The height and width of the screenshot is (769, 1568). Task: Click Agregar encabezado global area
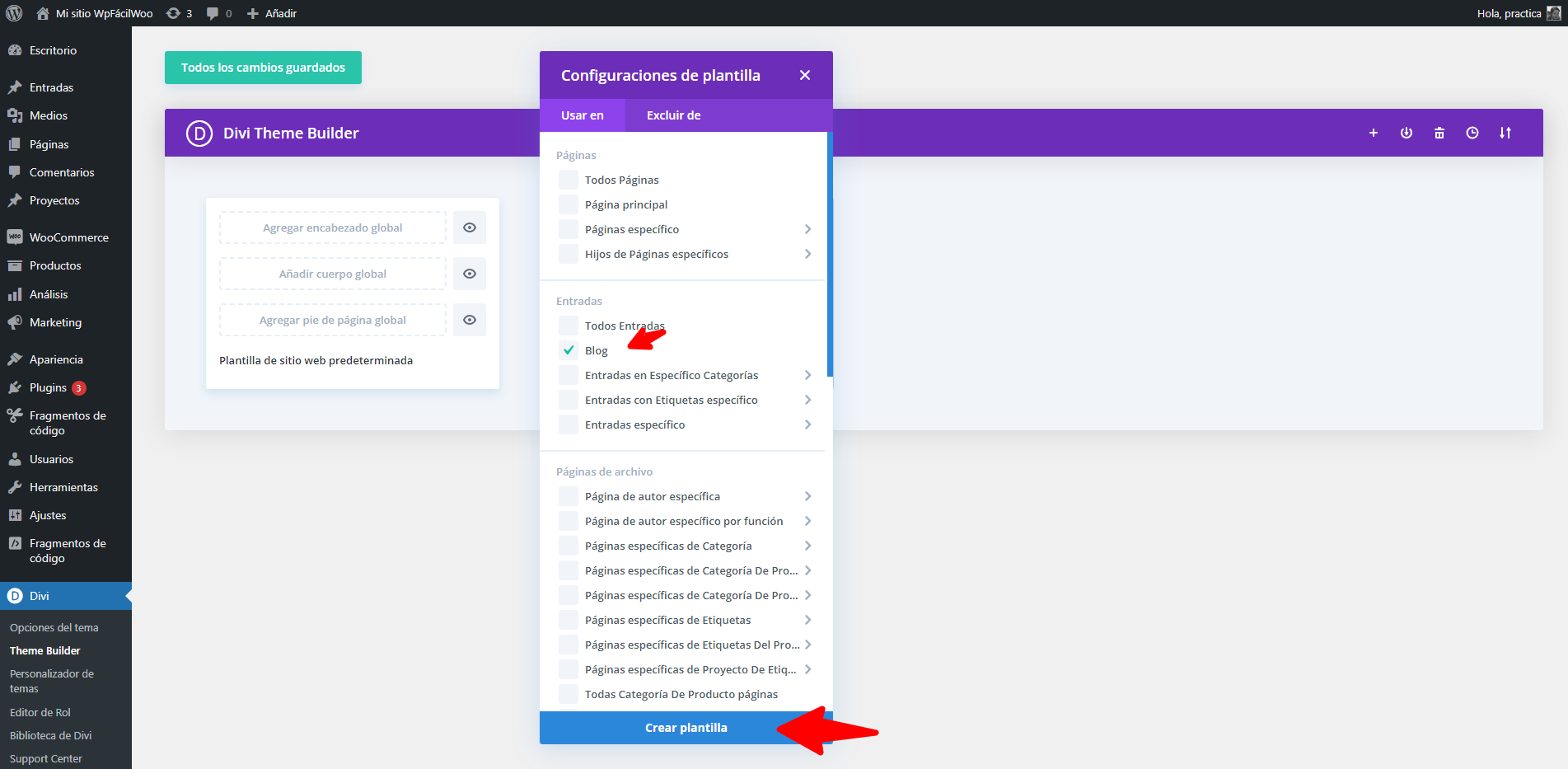point(333,227)
